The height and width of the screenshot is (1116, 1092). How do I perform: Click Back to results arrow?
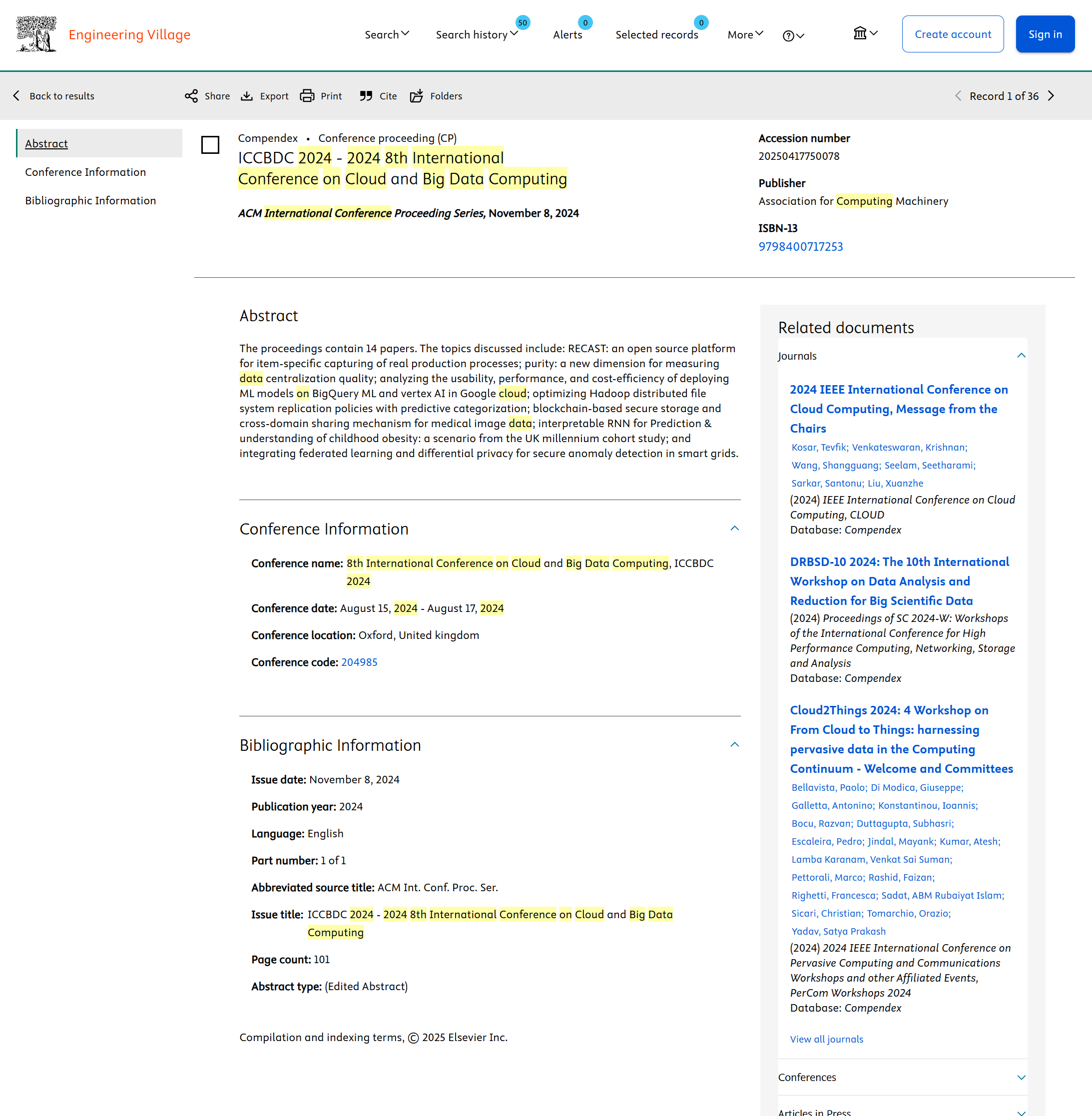click(x=16, y=96)
